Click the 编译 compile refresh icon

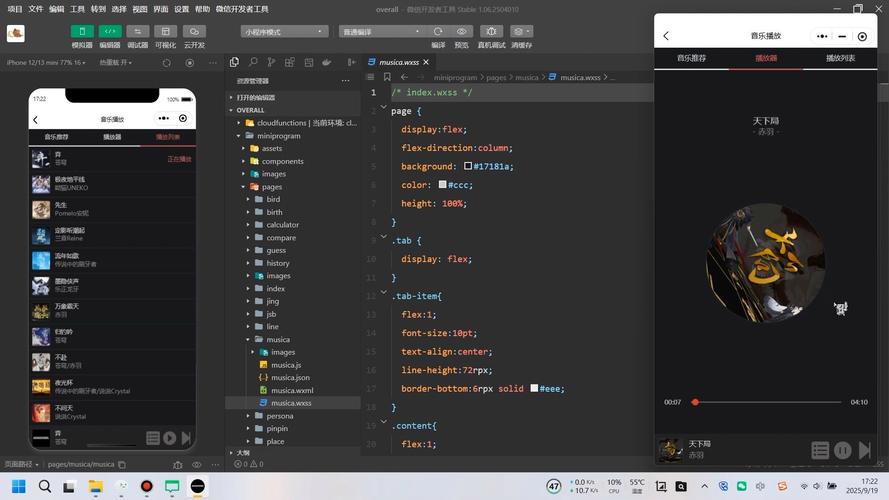tap(438, 31)
